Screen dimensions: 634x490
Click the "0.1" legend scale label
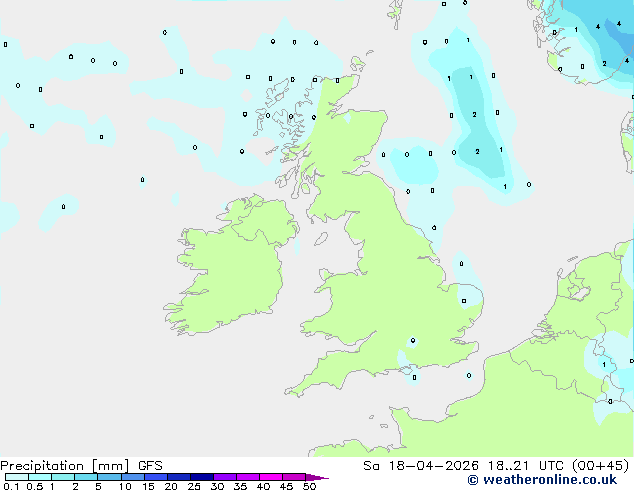click(11, 486)
